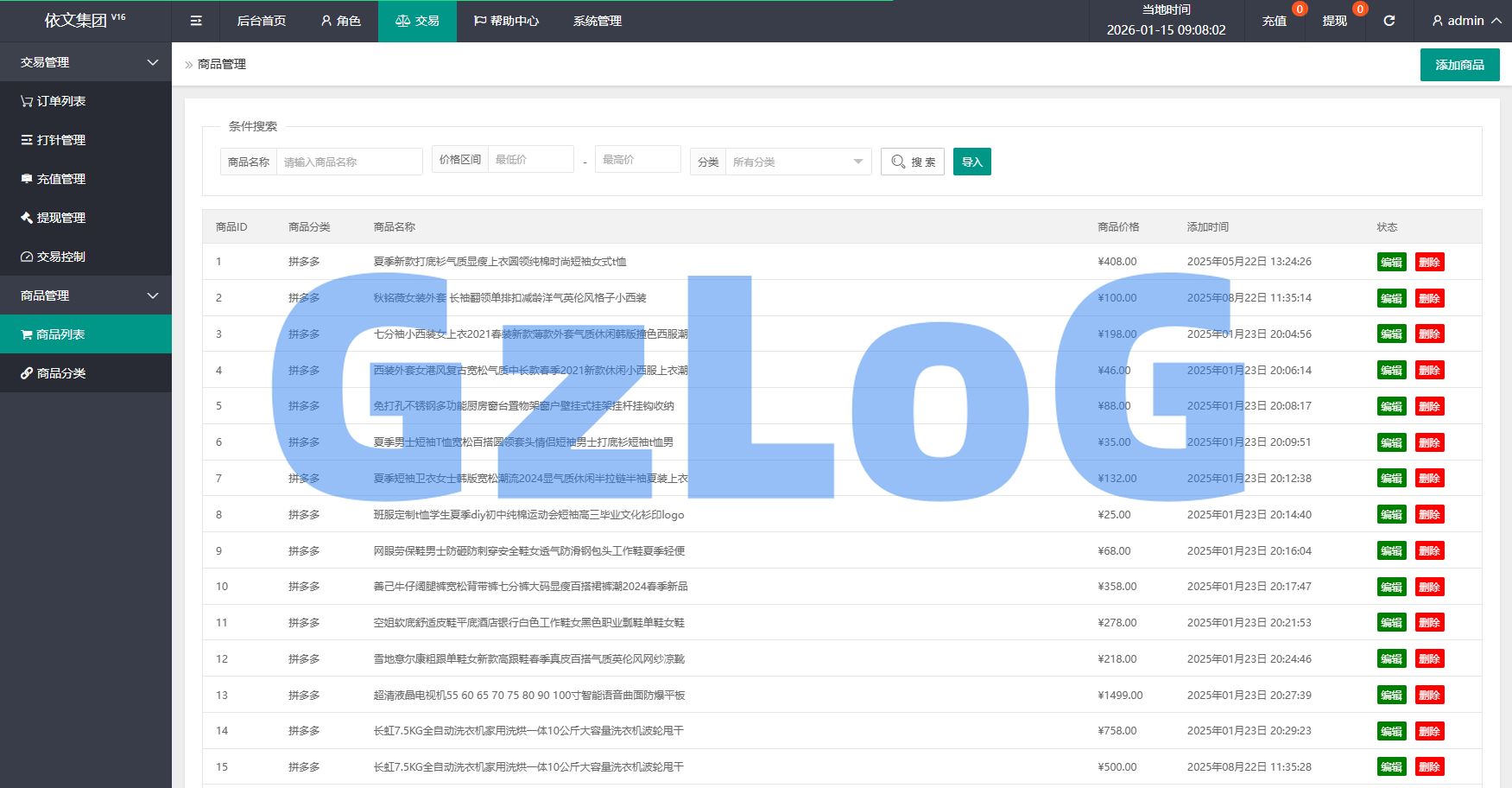
Task: Click the 充值 notification badge item
Action: click(x=1275, y=21)
